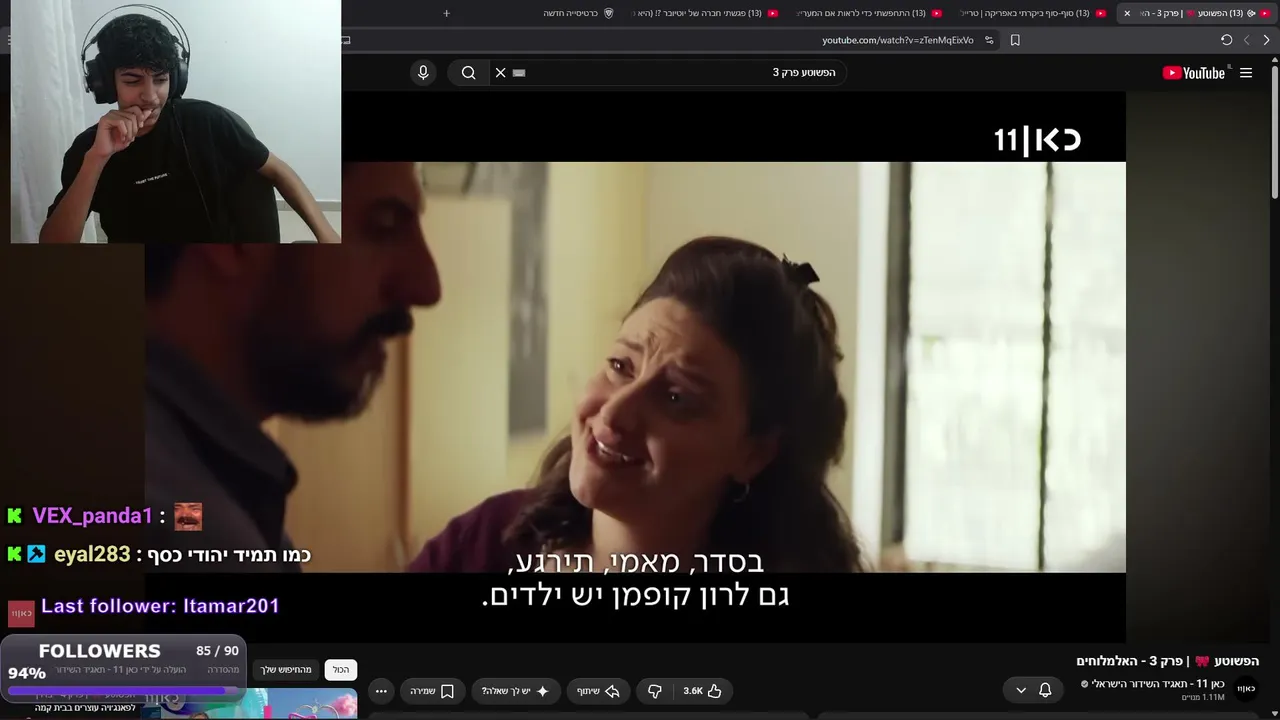This screenshot has width=1280, height=720.
Task: Open more actions three-dot menu
Action: point(381,691)
